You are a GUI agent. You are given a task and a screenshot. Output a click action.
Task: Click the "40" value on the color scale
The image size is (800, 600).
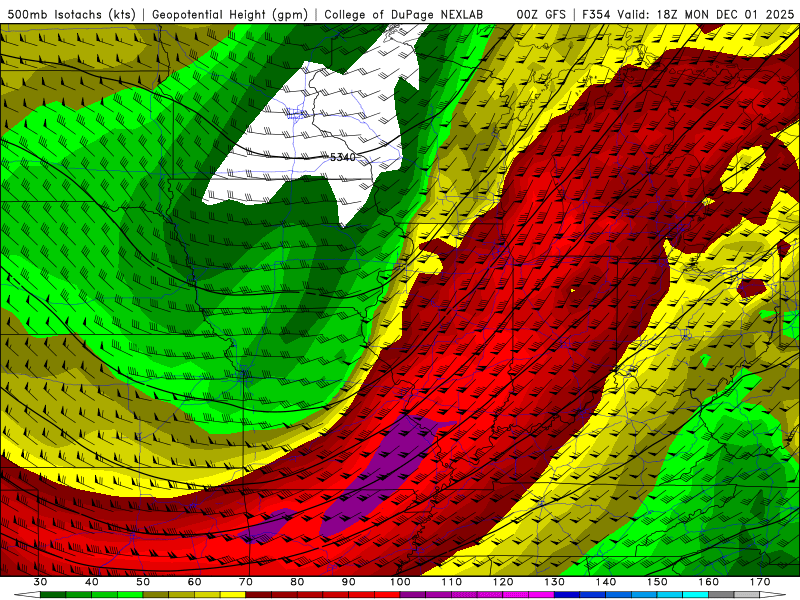click(x=92, y=582)
